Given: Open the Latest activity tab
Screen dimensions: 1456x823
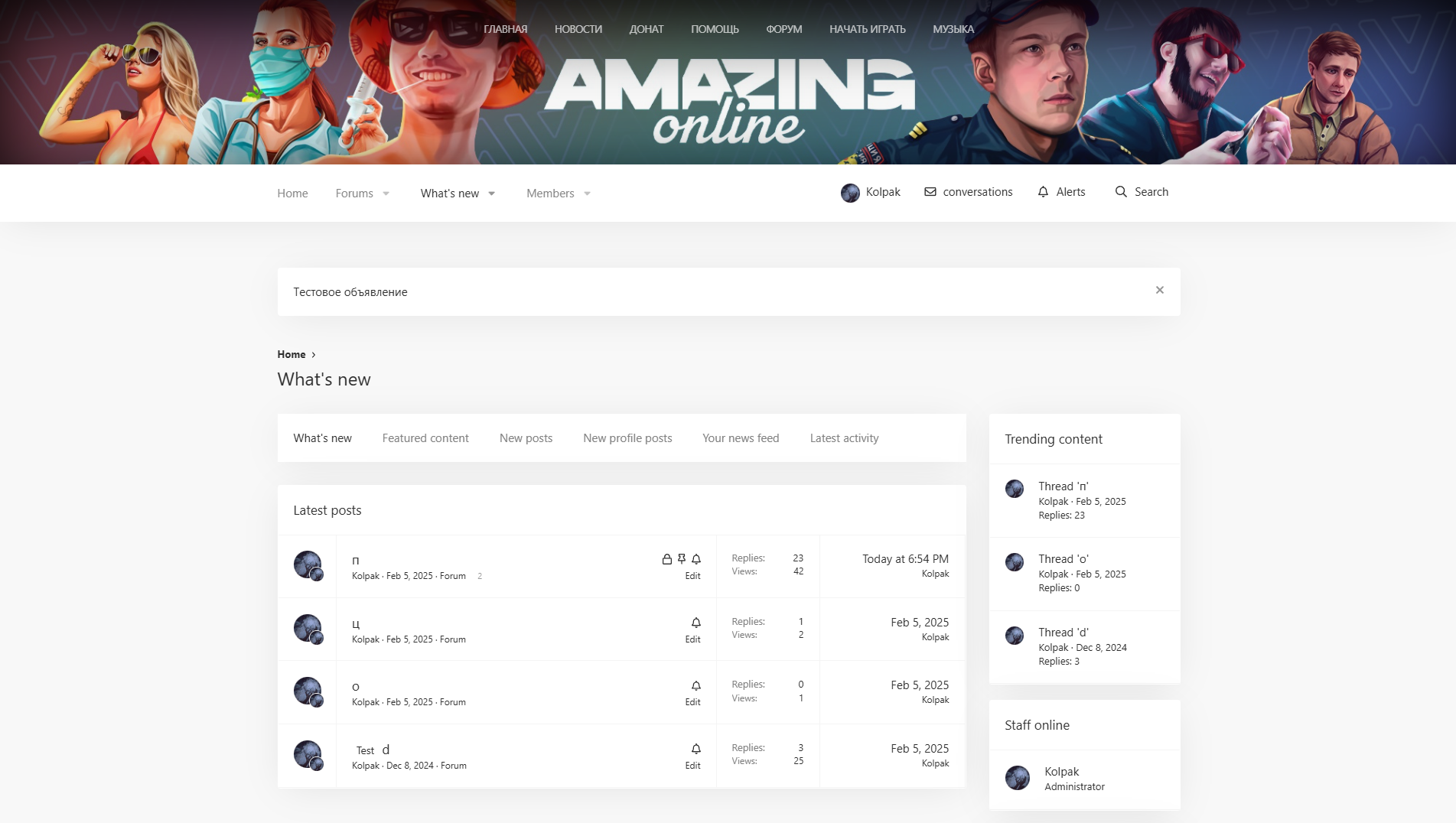Looking at the screenshot, I should coord(844,438).
